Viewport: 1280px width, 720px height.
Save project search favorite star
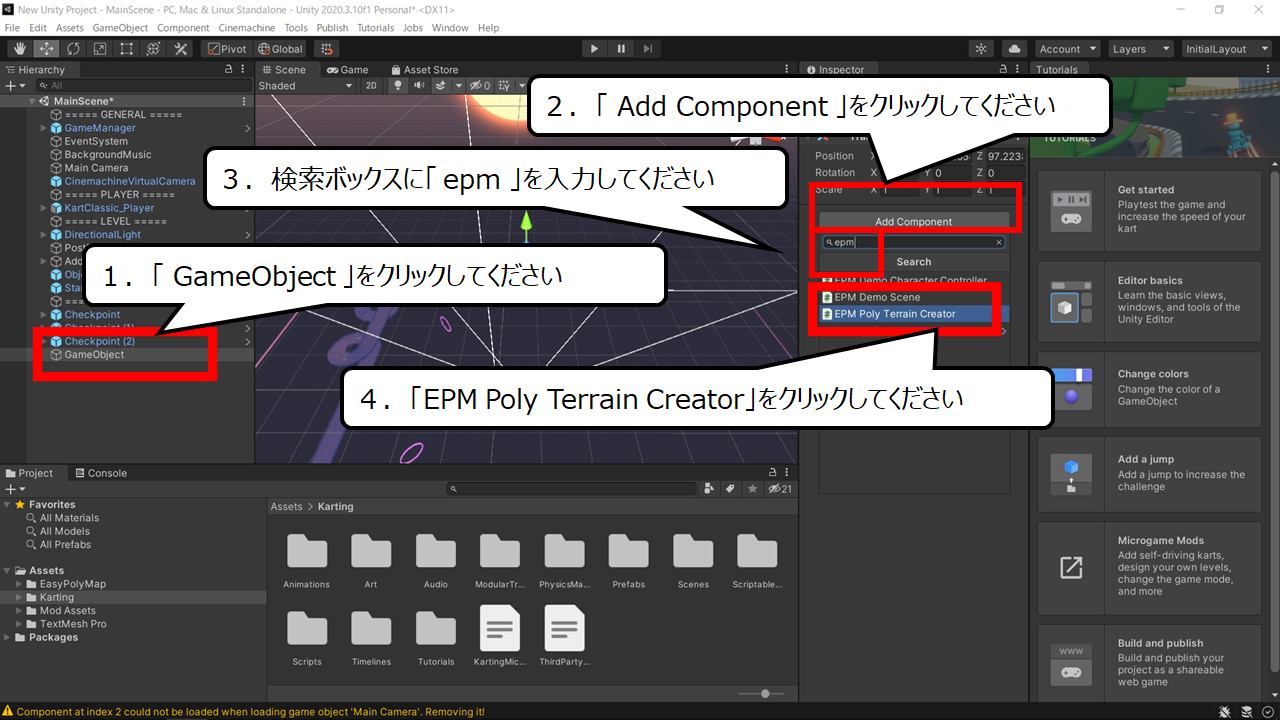pyautogui.click(x=752, y=489)
